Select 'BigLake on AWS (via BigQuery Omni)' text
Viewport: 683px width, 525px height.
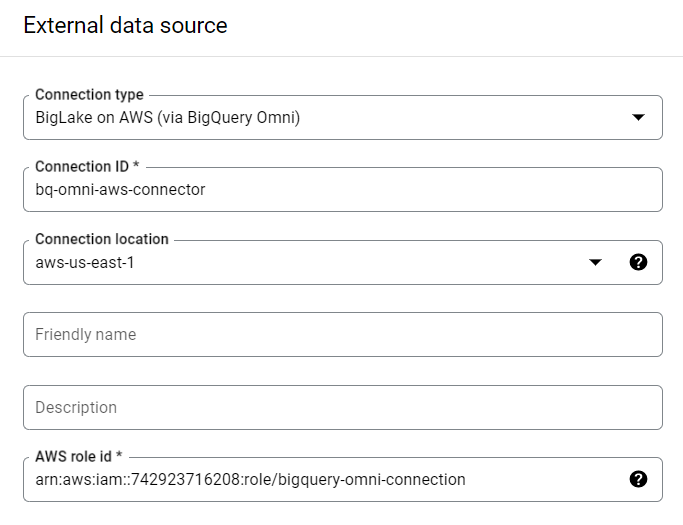coord(168,118)
